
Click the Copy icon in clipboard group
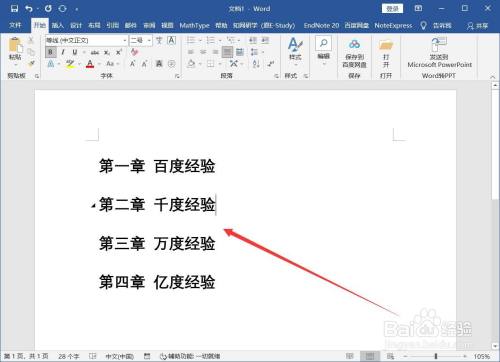coord(31,52)
